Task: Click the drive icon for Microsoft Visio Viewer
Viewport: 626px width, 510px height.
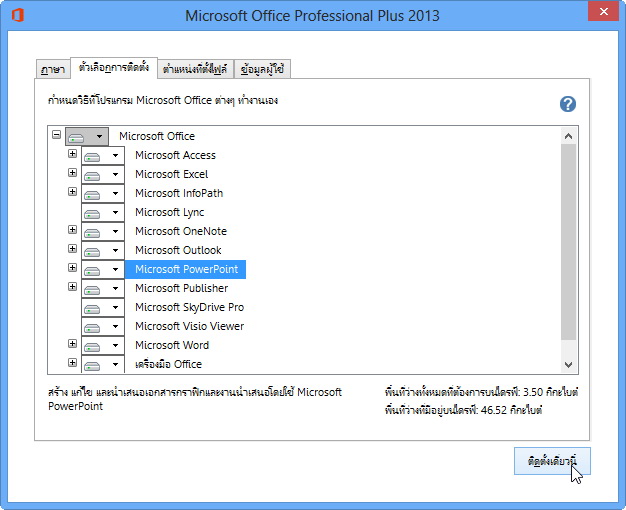Action: pyautogui.click(x=93, y=328)
